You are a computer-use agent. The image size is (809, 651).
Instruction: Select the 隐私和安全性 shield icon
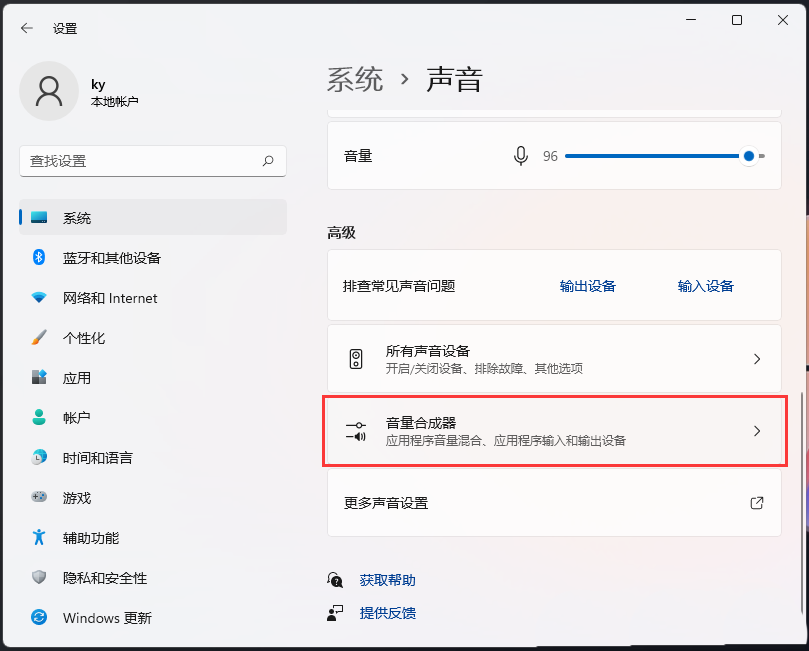pyautogui.click(x=40, y=578)
